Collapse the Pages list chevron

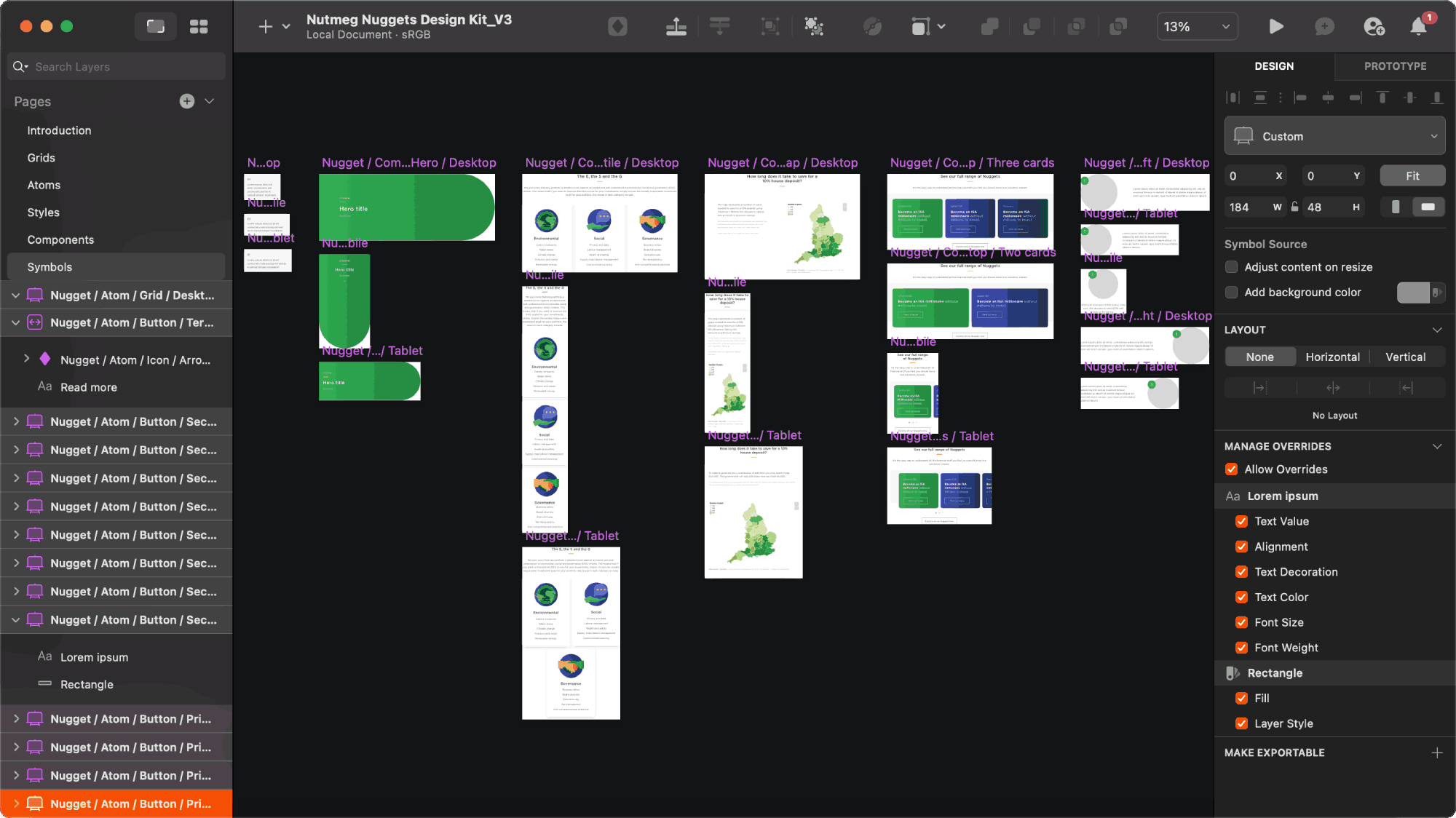(x=210, y=101)
